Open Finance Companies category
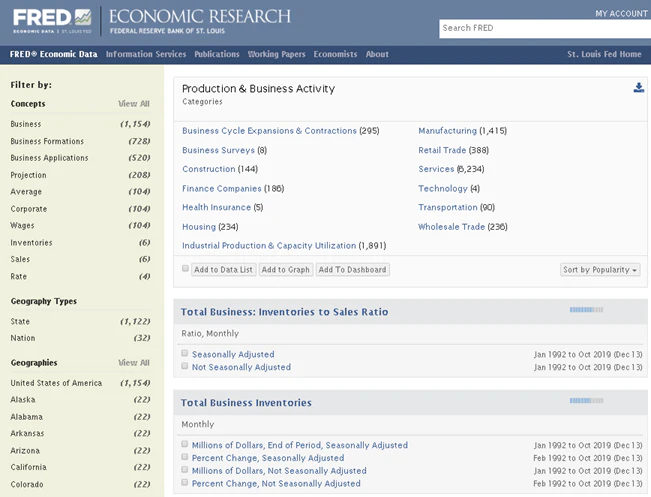This screenshot has width=651, height=497. tap(222, 189)
